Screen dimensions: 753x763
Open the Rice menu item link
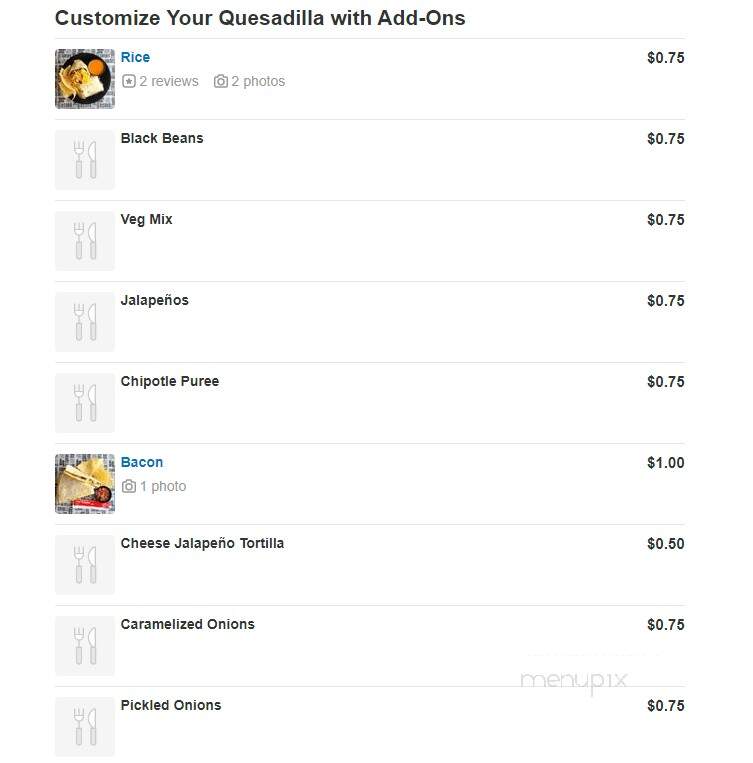click(x=135, y=57)
